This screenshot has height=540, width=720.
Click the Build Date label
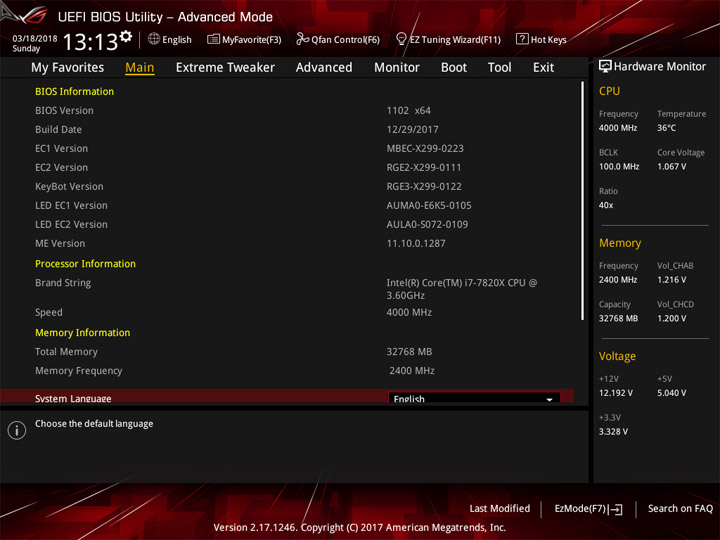[58, 129]
